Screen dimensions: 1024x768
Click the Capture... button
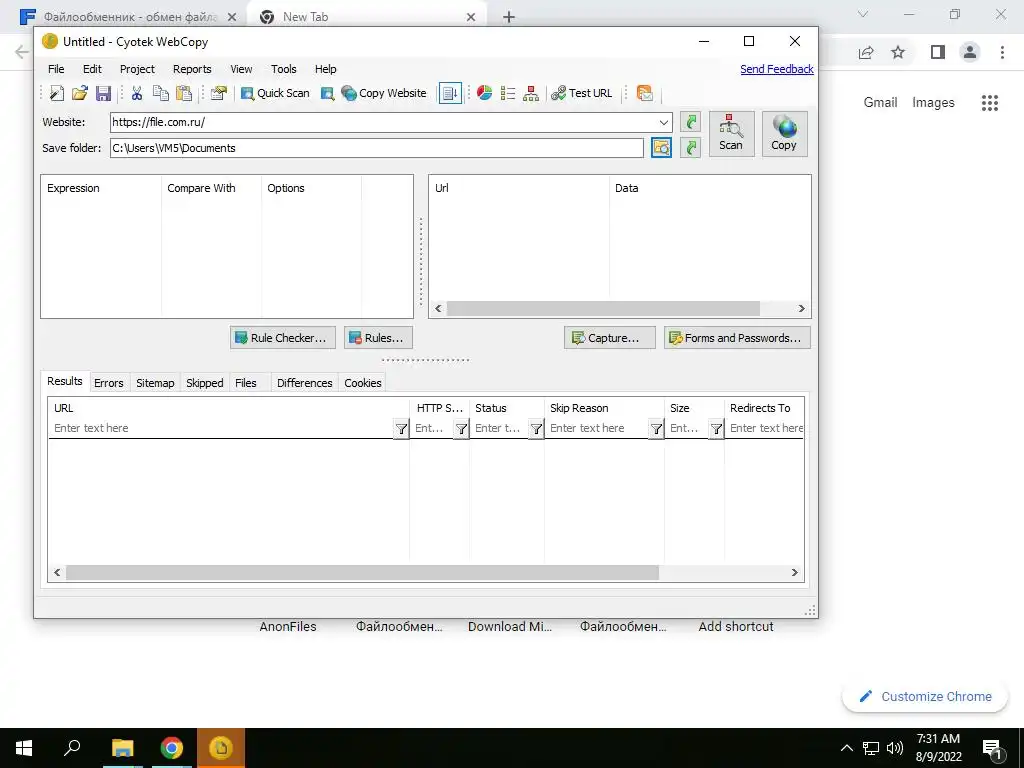point(609,338)
